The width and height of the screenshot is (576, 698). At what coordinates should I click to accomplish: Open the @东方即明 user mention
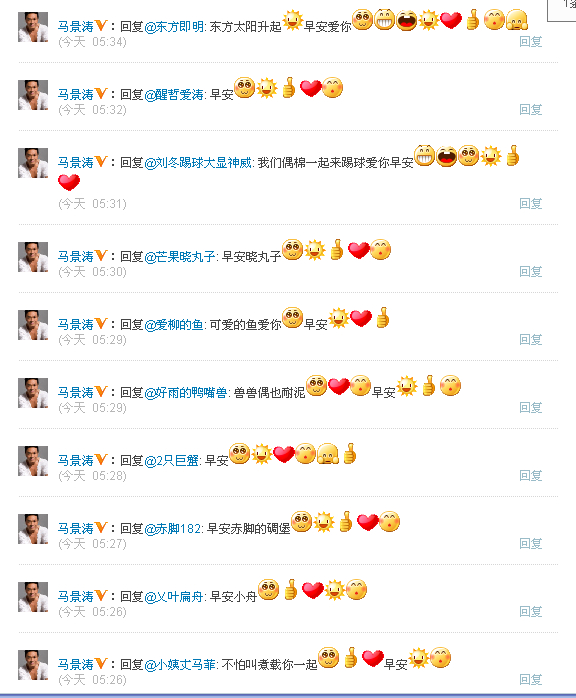tap(174, 27)
